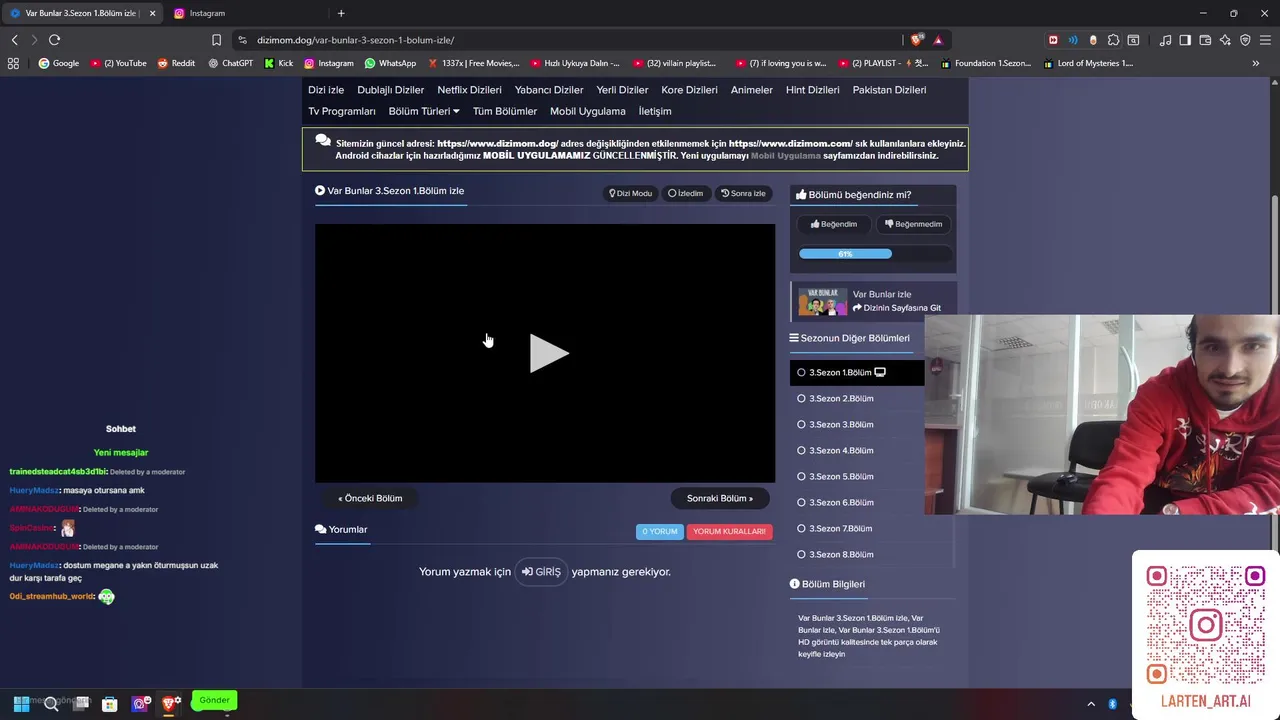Open a new tab with plus button
The height and width of the screenshot is (720, 1280).
pos(341,13)
